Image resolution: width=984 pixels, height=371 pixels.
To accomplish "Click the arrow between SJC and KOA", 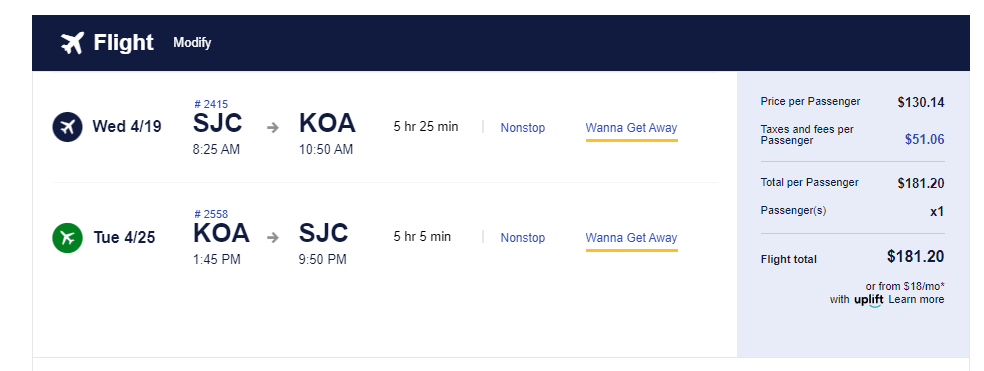I will coord(272,127).
